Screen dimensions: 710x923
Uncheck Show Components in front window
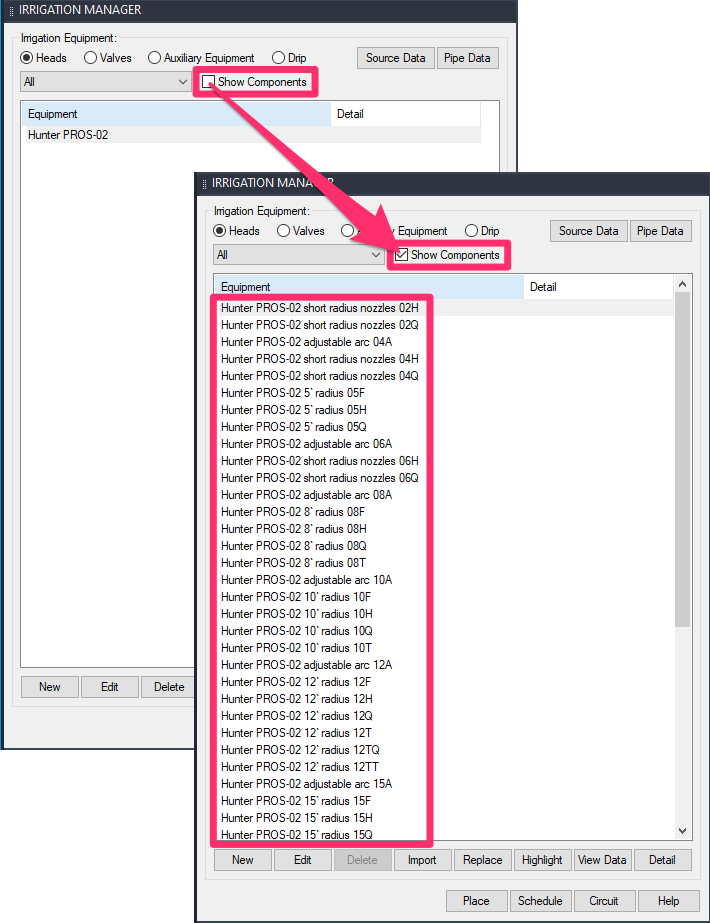pyautogui.click(x=402, y=255)
